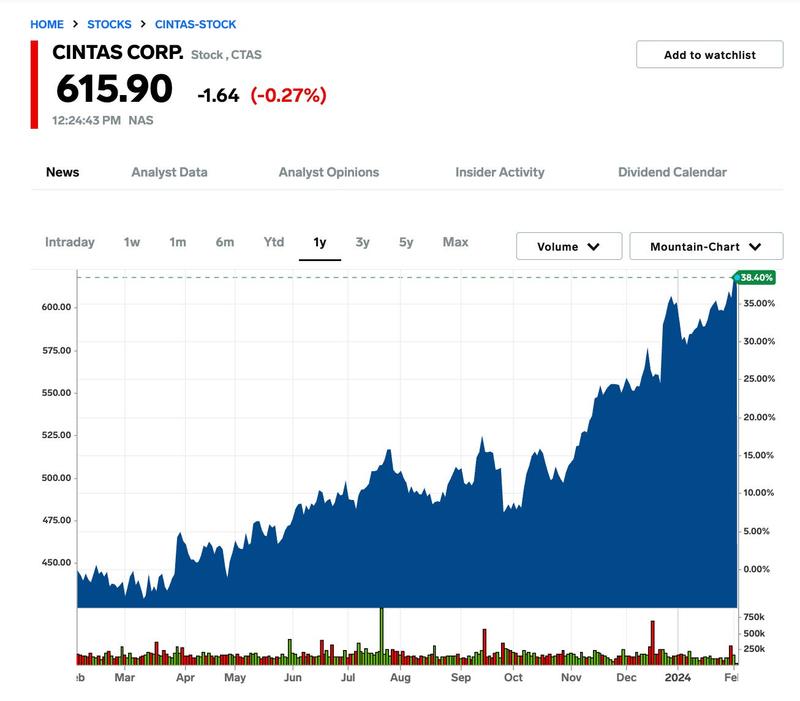This screenshot has height=701, width=800.
Task: Switch chart to 5y range
Action: [406, 242]
